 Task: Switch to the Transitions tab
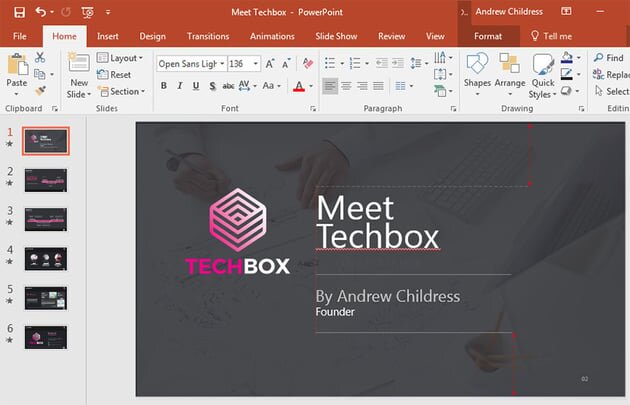(x=207, y=36)
